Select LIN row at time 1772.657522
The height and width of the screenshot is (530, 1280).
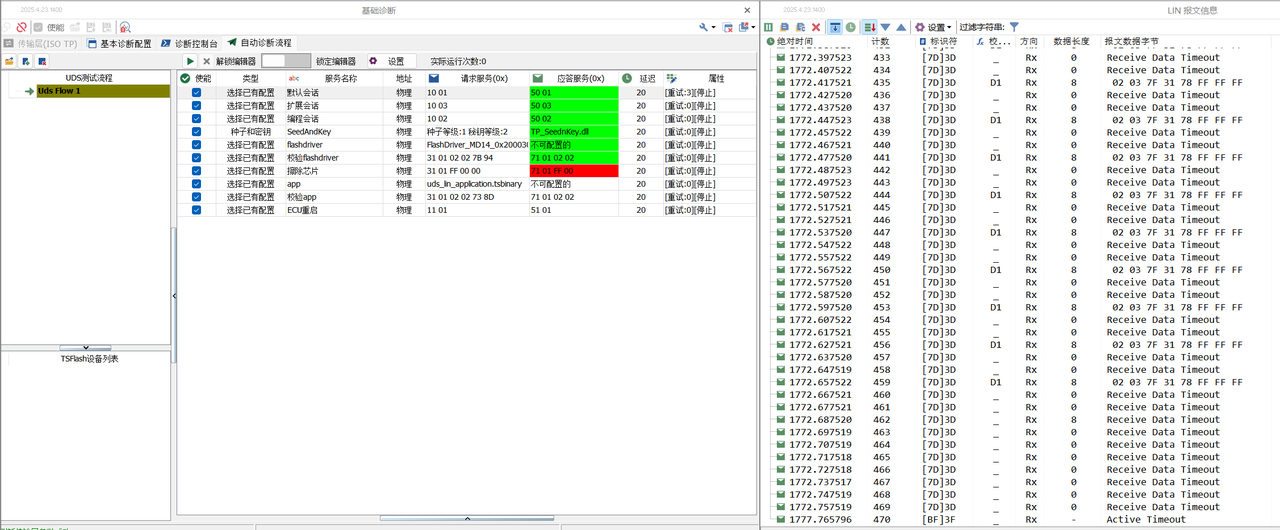point(1020,382)
